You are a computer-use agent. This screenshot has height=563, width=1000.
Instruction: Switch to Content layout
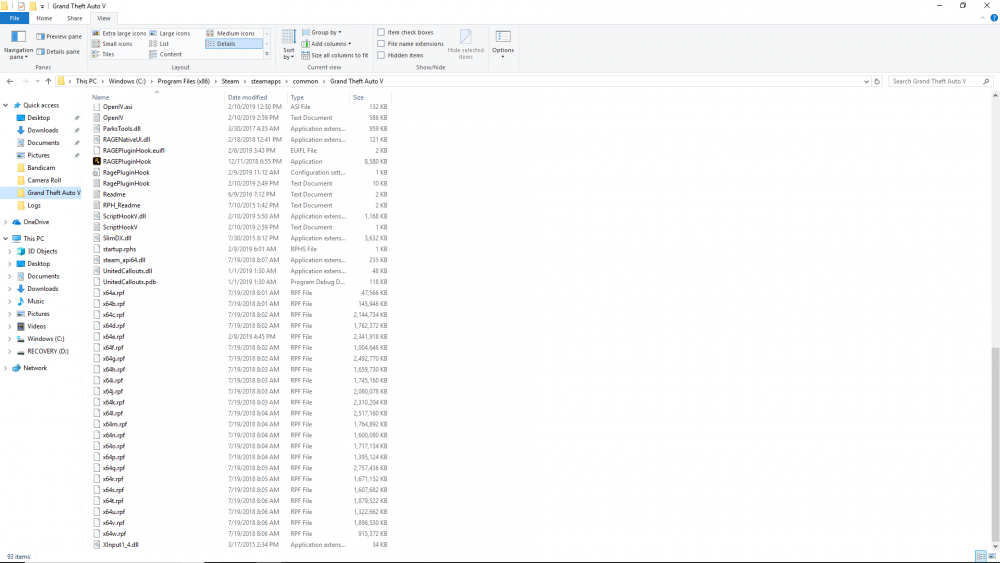[x=166, y=54]
